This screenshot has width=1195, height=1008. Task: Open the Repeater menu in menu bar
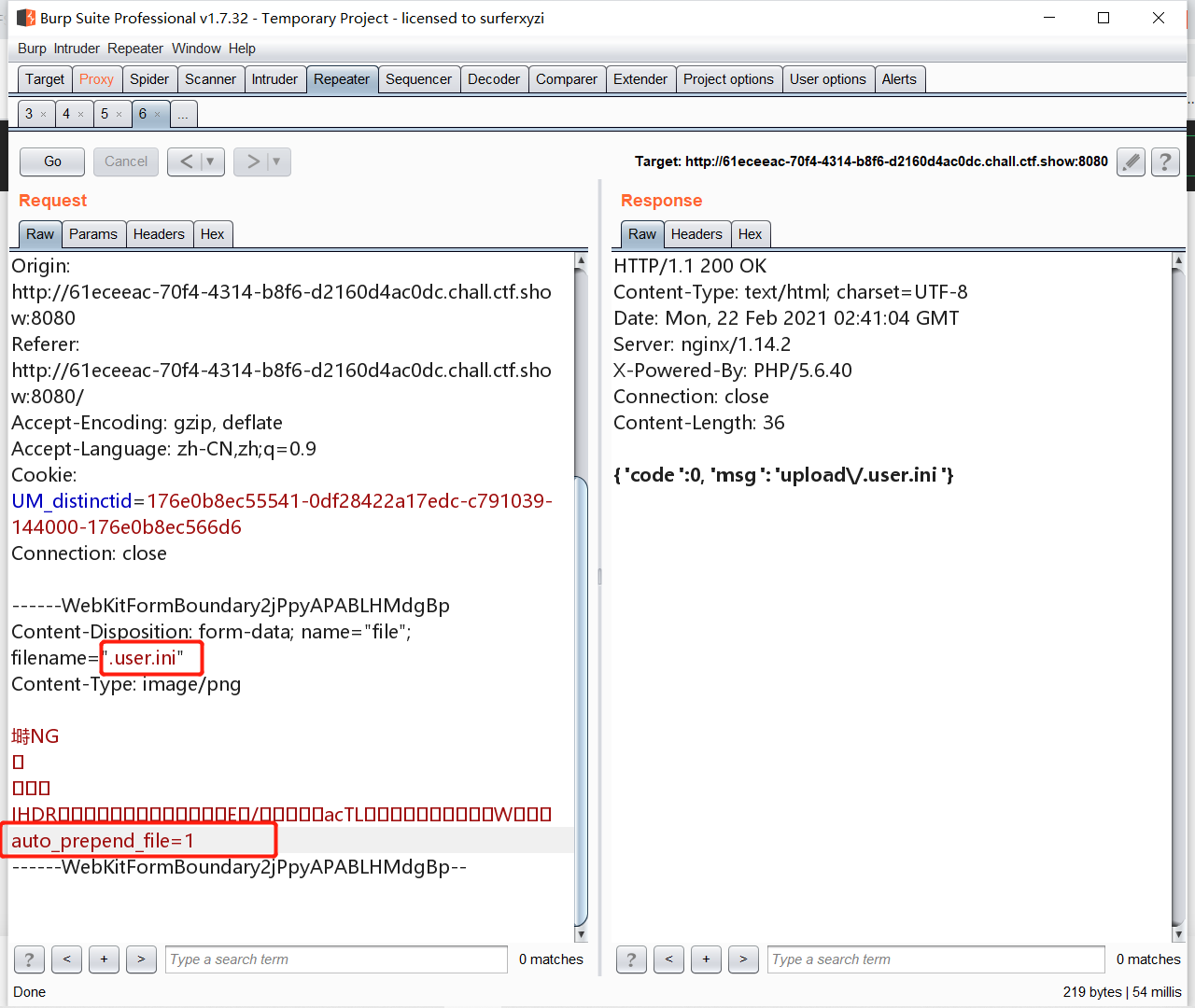click(x=135, y=49)
